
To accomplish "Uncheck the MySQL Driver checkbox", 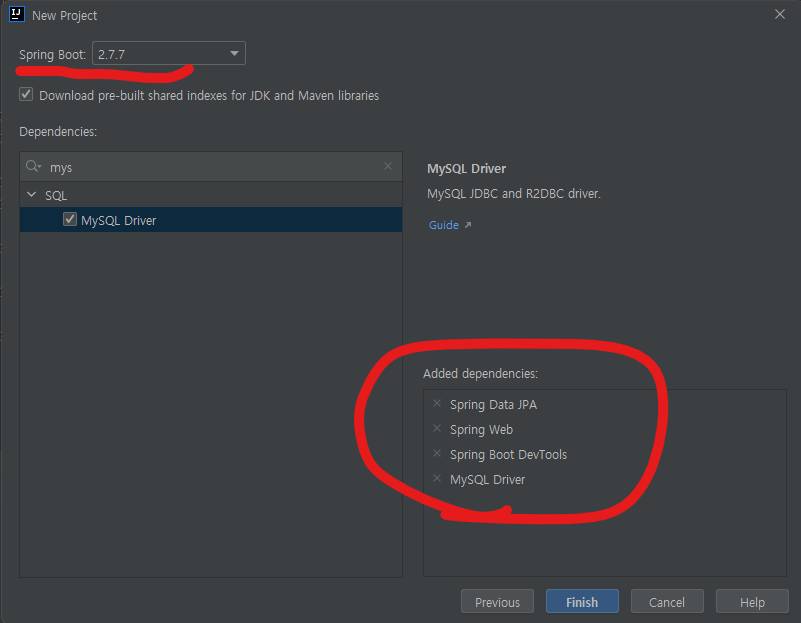I will click(69, 220).
